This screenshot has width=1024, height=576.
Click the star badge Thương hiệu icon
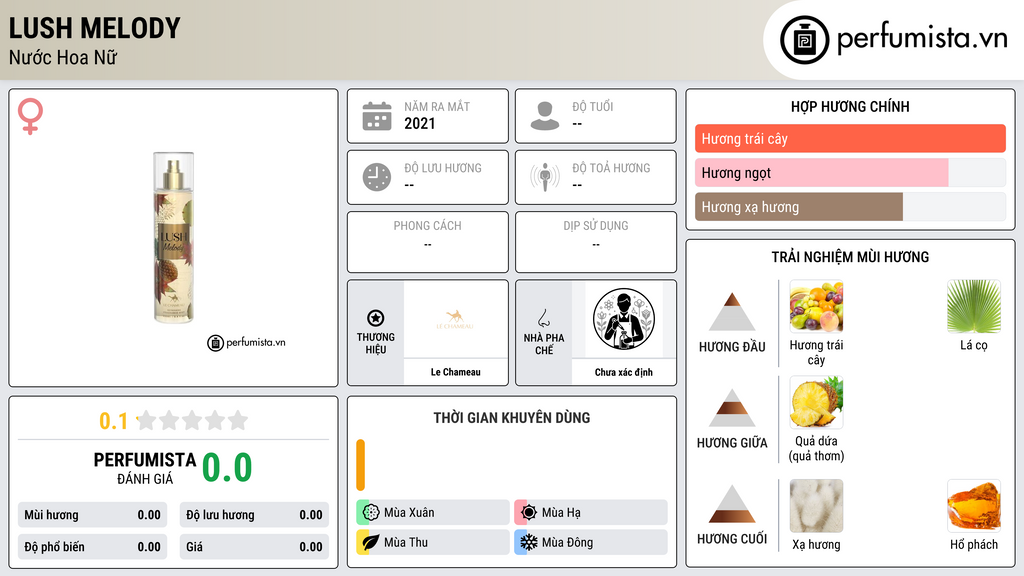coord(376,318)
